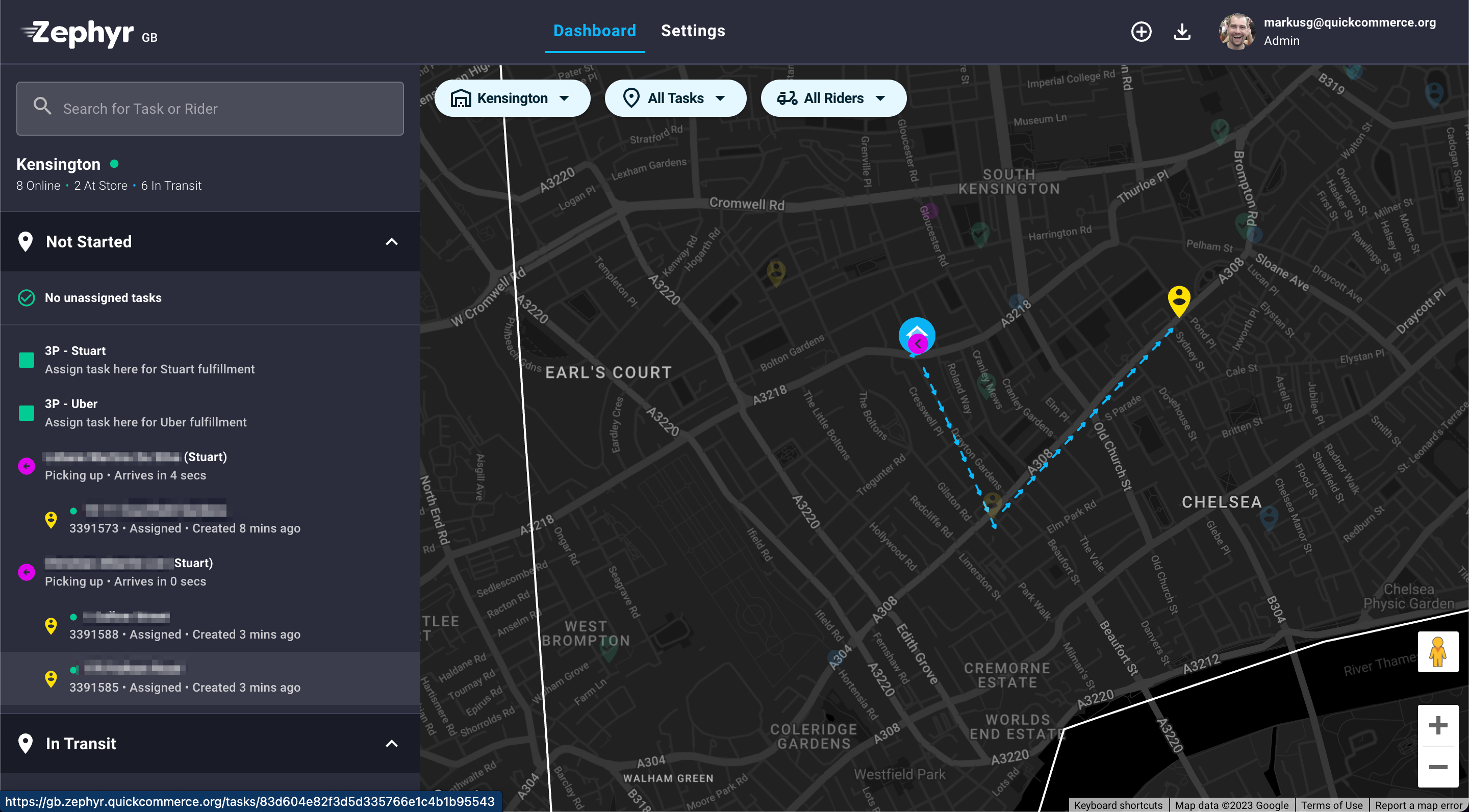Image resolution: width=1469 pixels, height=812 pixels.
Task: Click the zoom in plus on map
Action: tap(1438, 725)
